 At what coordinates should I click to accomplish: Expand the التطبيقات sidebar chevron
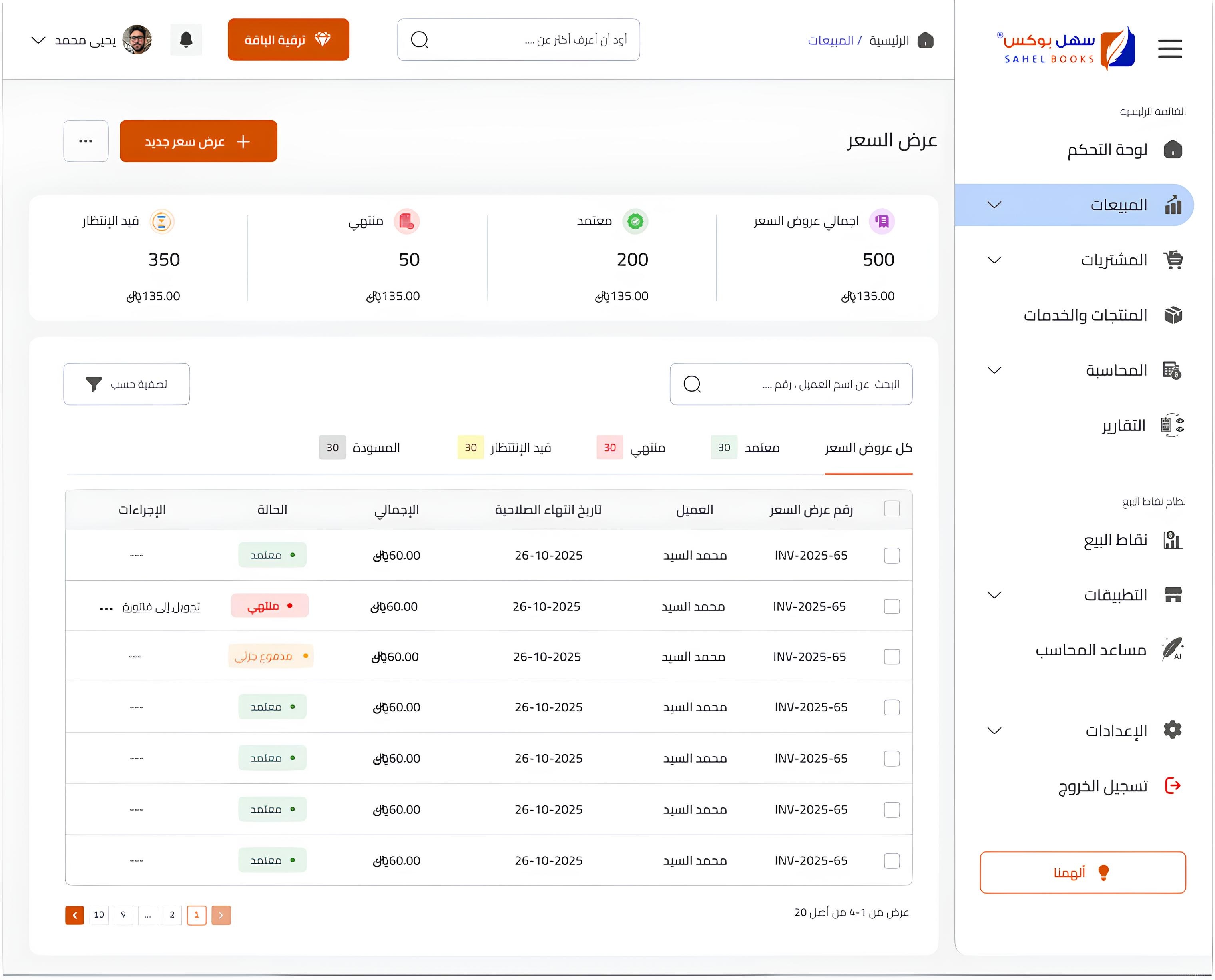[994, 594]
